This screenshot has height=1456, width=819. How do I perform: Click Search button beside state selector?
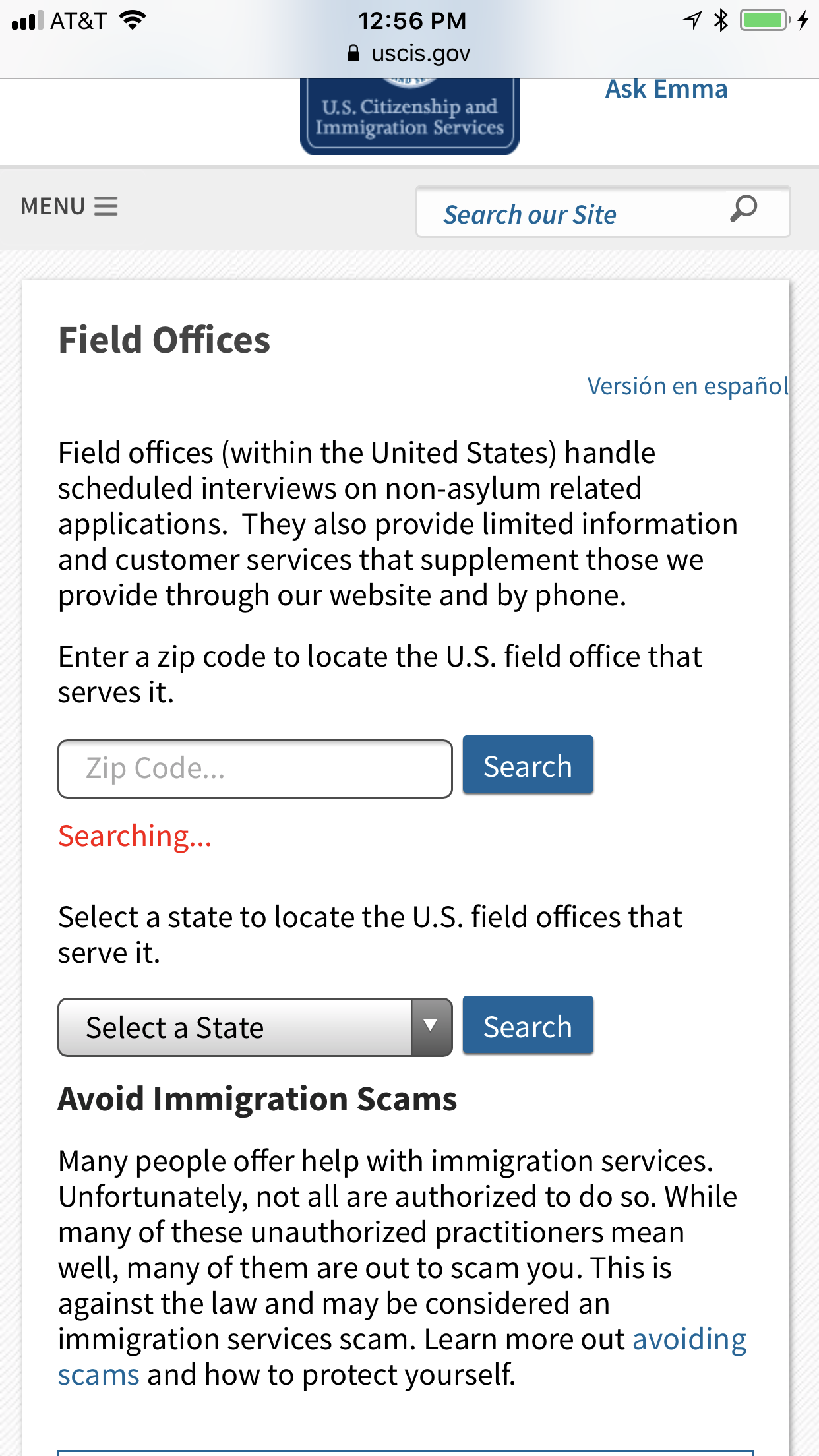click(x=528, y=1025)
